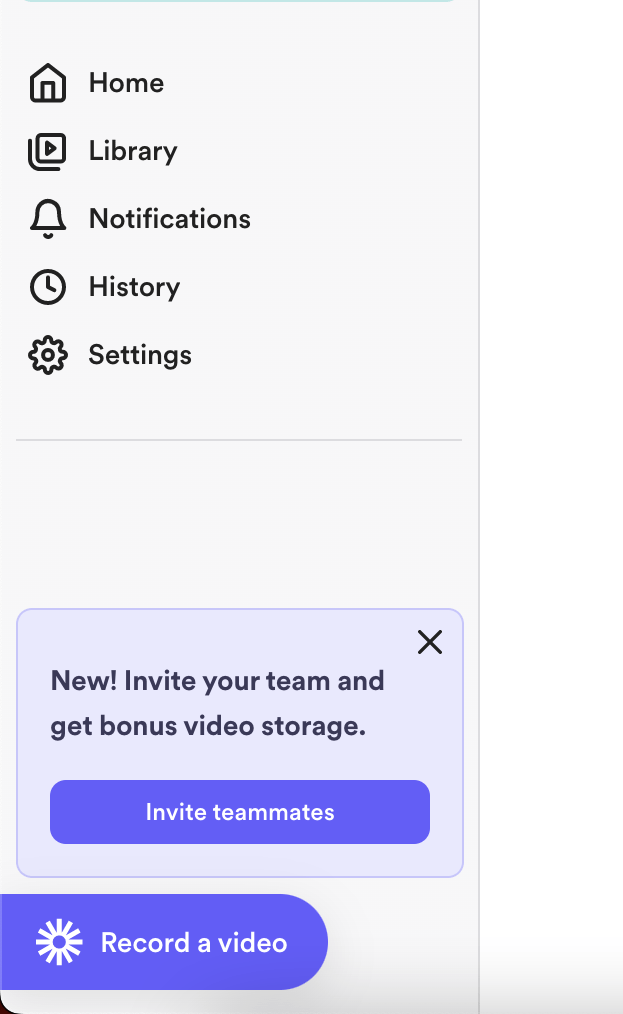Click the New! invite banner card
Viewport: 623px width, 1014px height.
click(239, 742)
